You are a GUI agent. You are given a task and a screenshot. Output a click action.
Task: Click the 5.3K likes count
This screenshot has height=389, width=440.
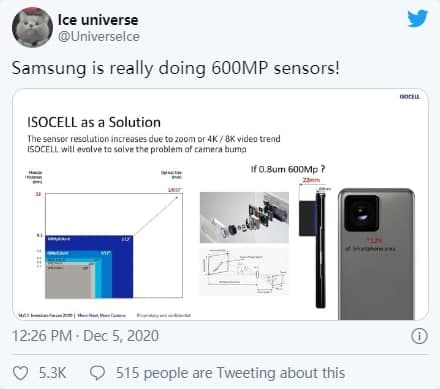pyautogui.click(x=52, y=373)
